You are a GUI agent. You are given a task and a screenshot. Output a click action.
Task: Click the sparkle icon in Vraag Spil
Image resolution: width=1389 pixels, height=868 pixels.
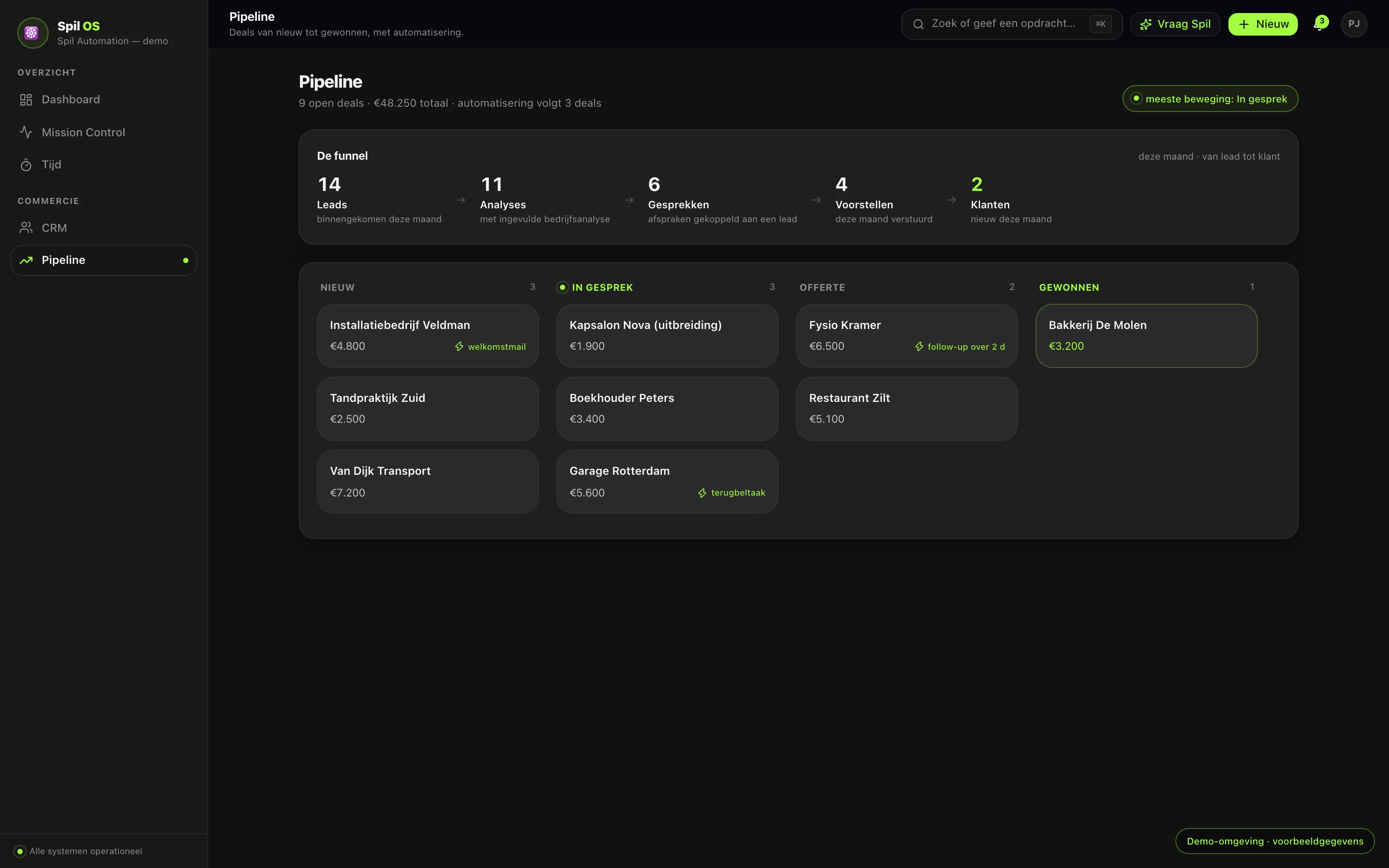click(1145, 24)
